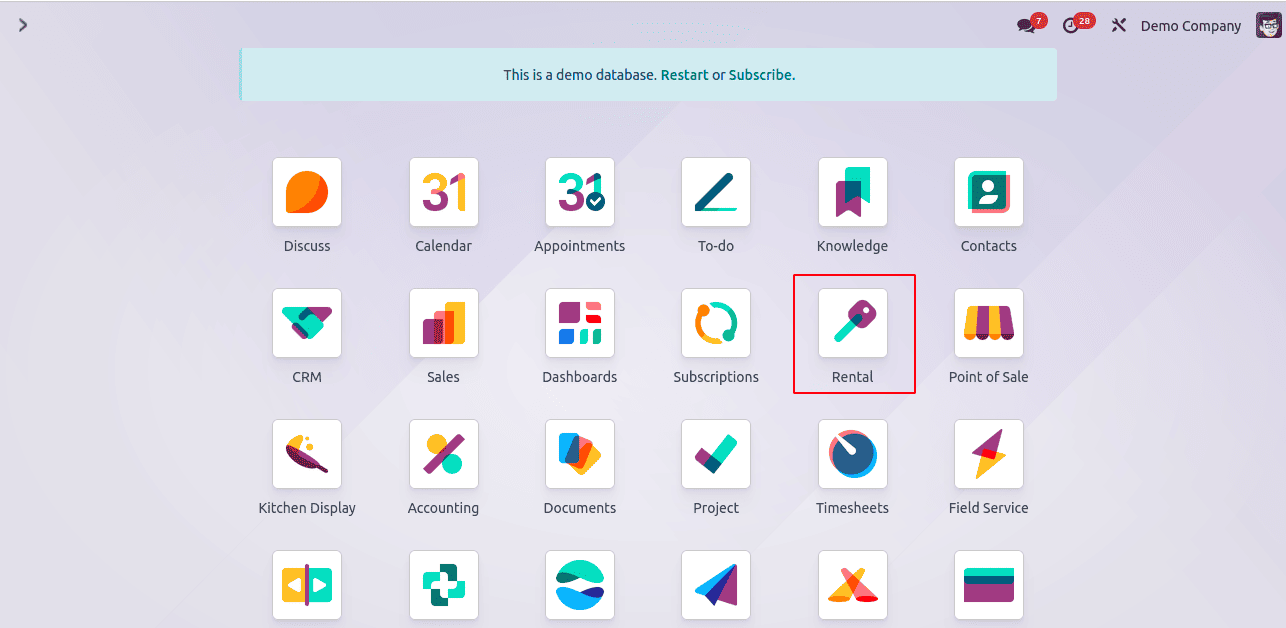Click the debug tools wrench icon
Image resolution: width=1286 pixels, height=628 pixels.
point(1119,26)
